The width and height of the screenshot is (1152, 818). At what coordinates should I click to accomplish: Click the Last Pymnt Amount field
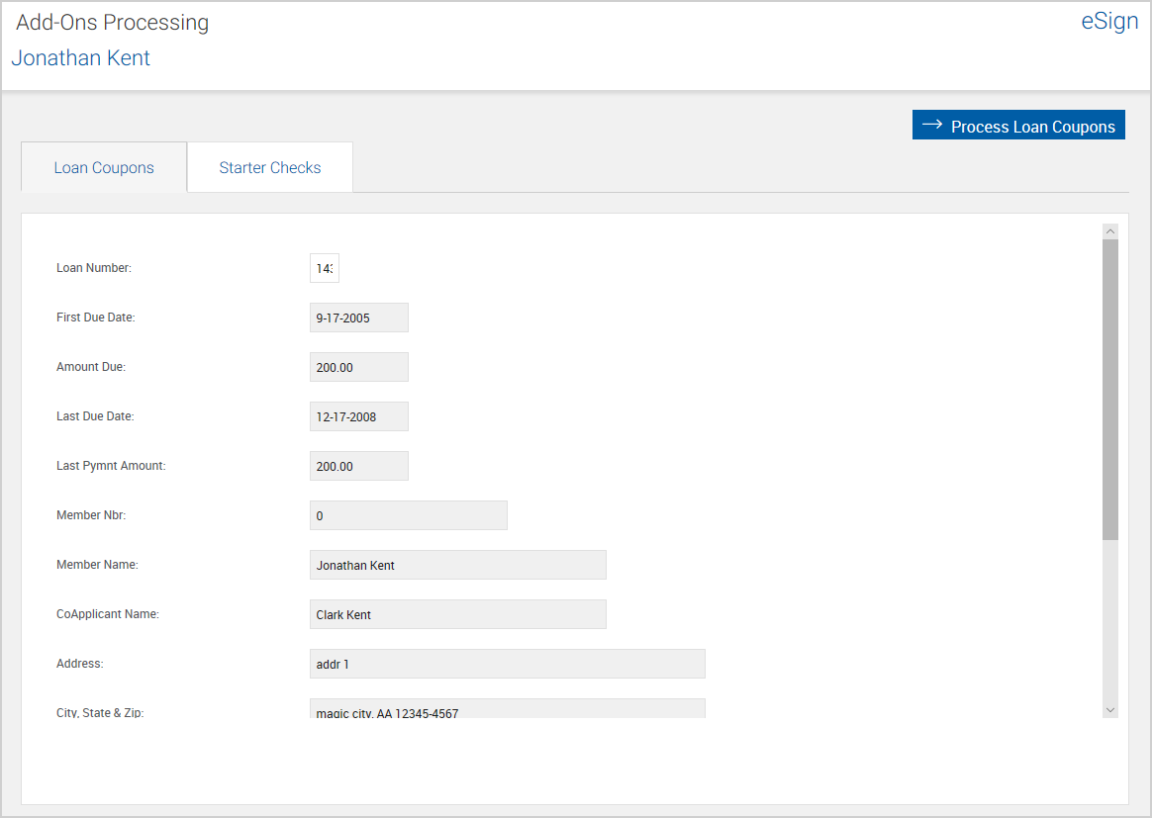[x=359, y=466]
